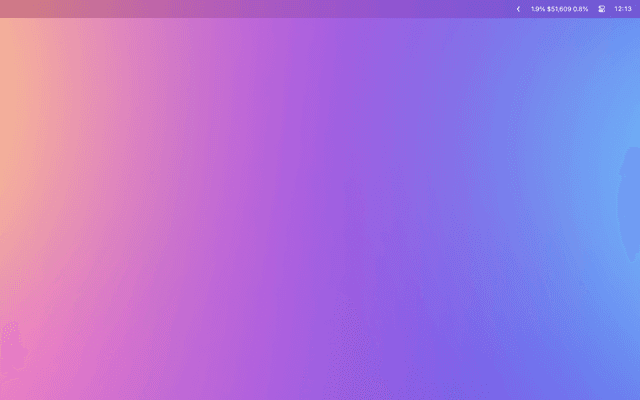640x400 pixels.
Task: Click the top bar's middle empty area
Action: [300, 9]
